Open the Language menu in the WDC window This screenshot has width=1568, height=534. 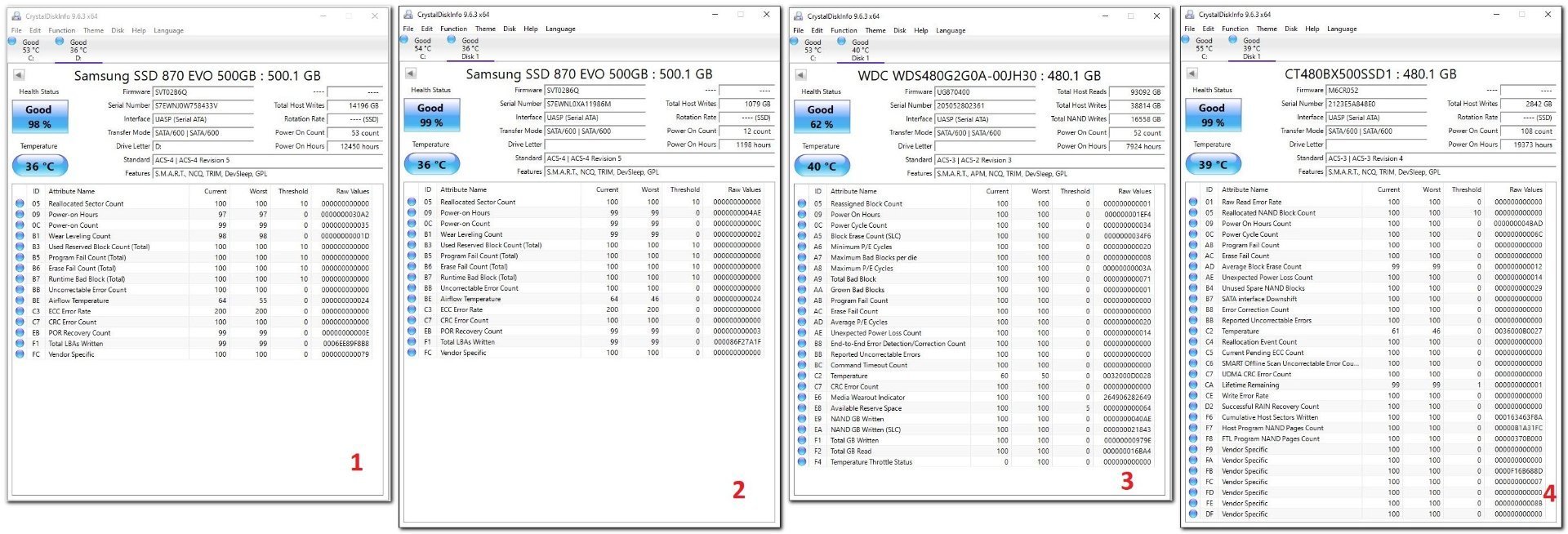tap(951, 30)
